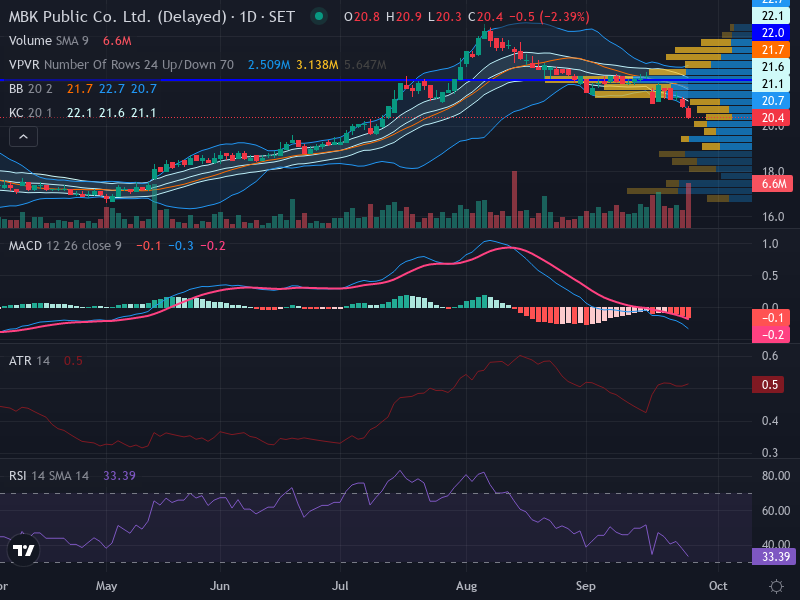Click the 6.6M volume axis label

coord(772,184)
